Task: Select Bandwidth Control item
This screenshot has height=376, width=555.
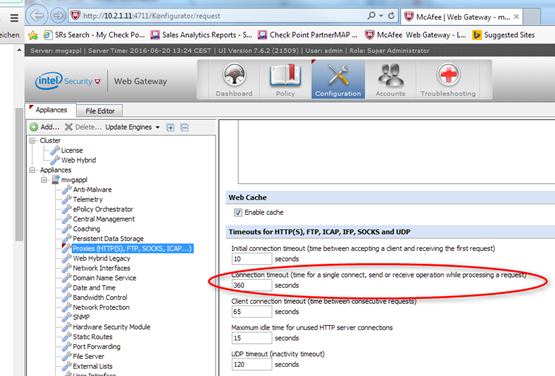Action: point(100,297)
